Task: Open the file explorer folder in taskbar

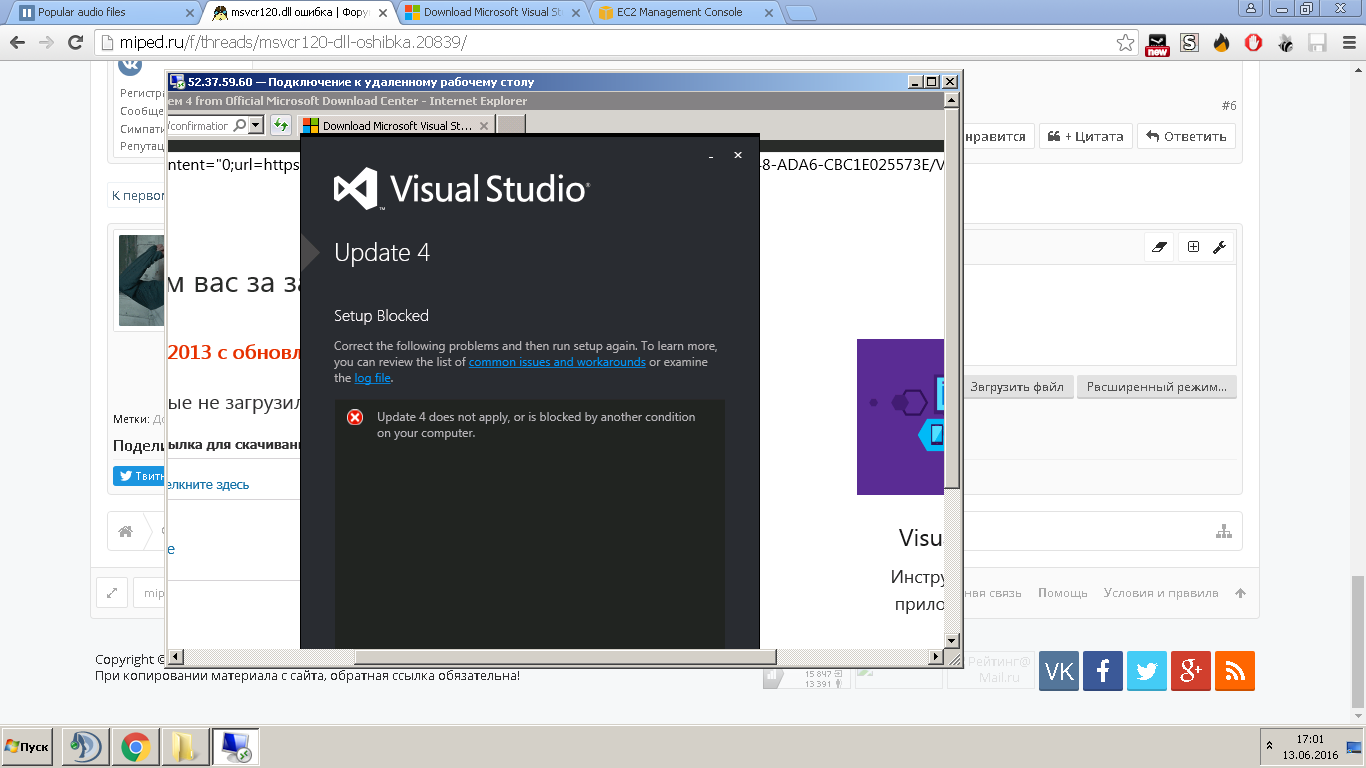Action: [185, 747]
